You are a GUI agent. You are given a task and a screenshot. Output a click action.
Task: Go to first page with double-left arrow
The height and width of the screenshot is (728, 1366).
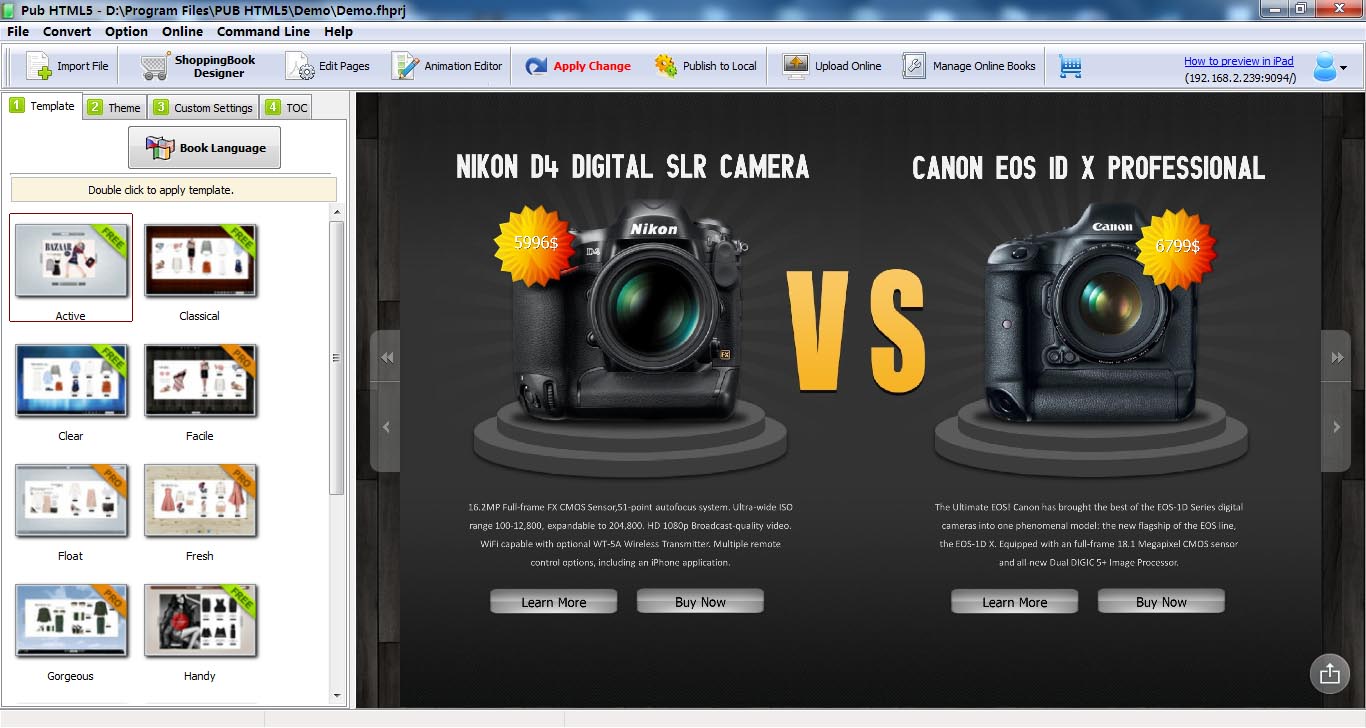386,357
